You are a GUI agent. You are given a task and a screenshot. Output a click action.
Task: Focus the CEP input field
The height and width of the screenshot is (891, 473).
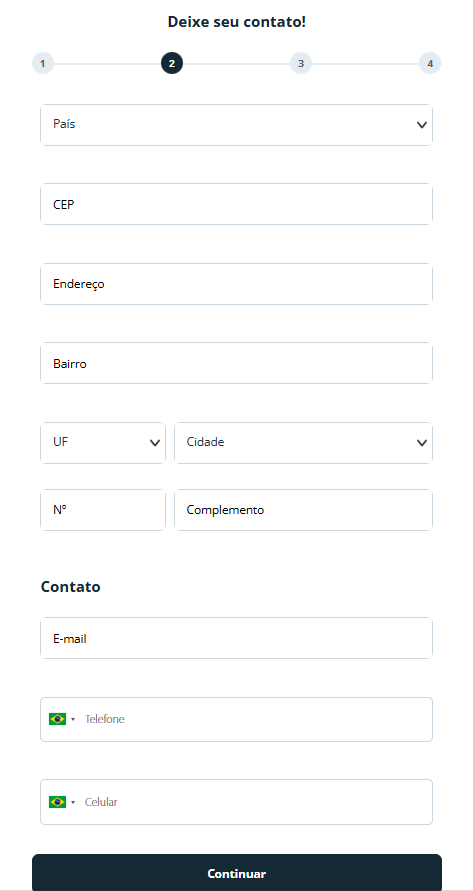click(x=236, y=204)
